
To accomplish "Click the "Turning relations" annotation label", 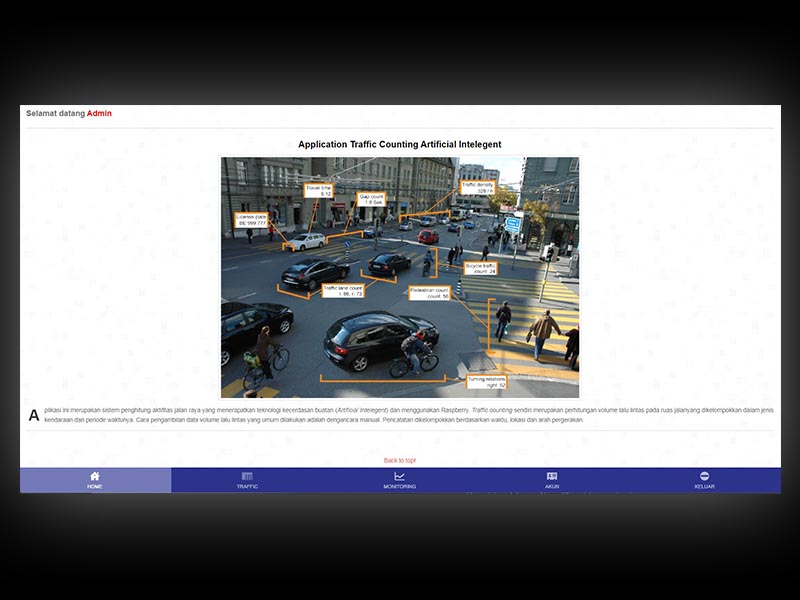I will [488, 382].
